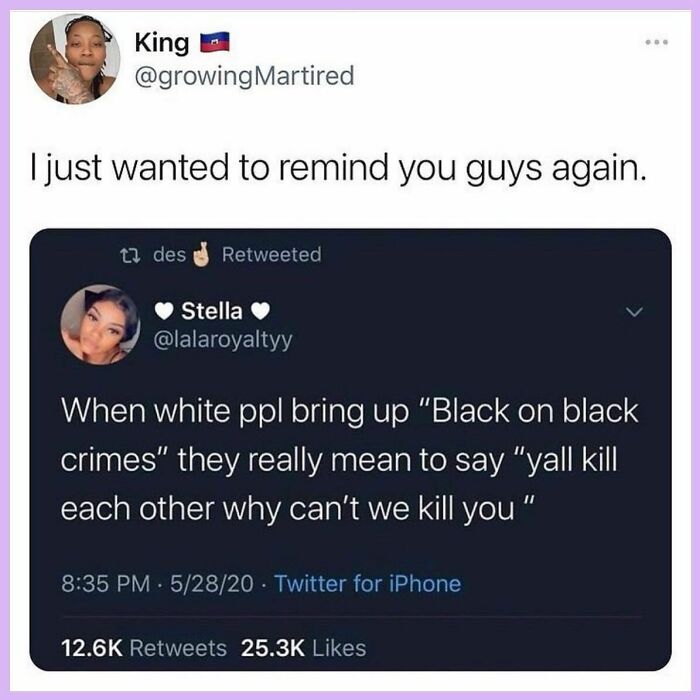The width and height of the screenshot is (700, 700).
Task: View the 12.6K Retweets list
Action: 144,648
